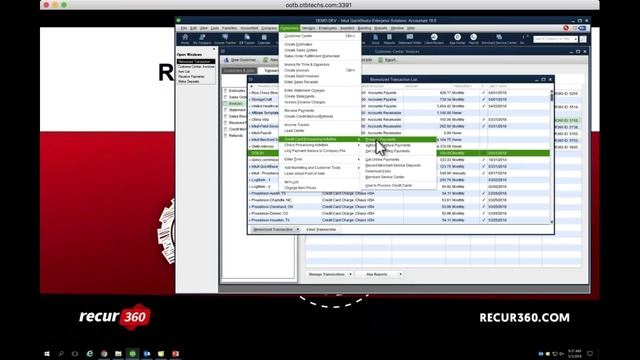Open the App Center toolbar icon
Image resolution: width=640 pixels, height=360 pixels.
[x=457, y=39]
